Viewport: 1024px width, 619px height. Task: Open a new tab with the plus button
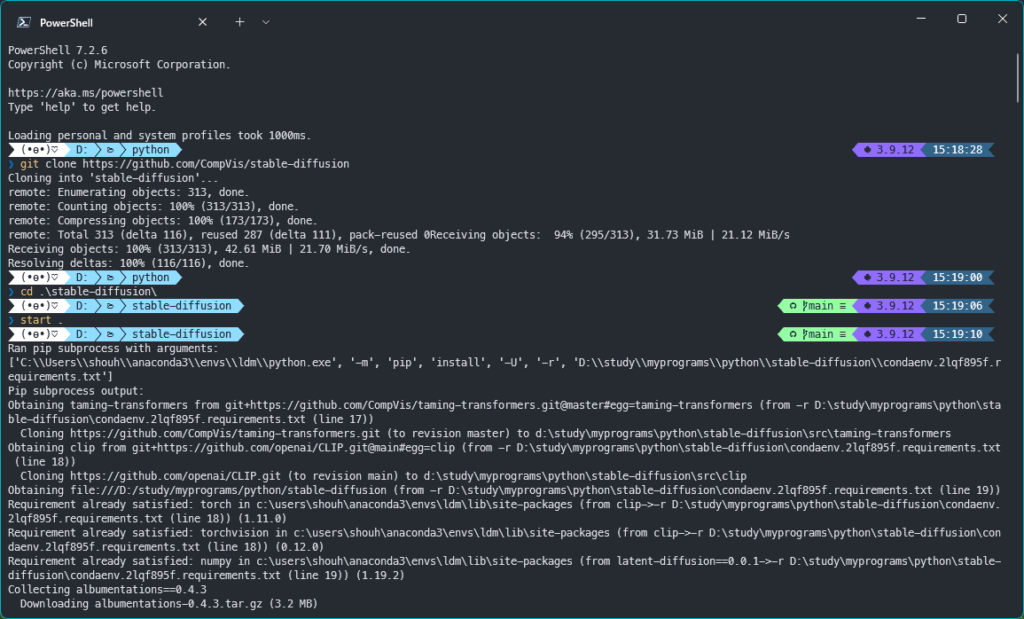click(240, 22)
